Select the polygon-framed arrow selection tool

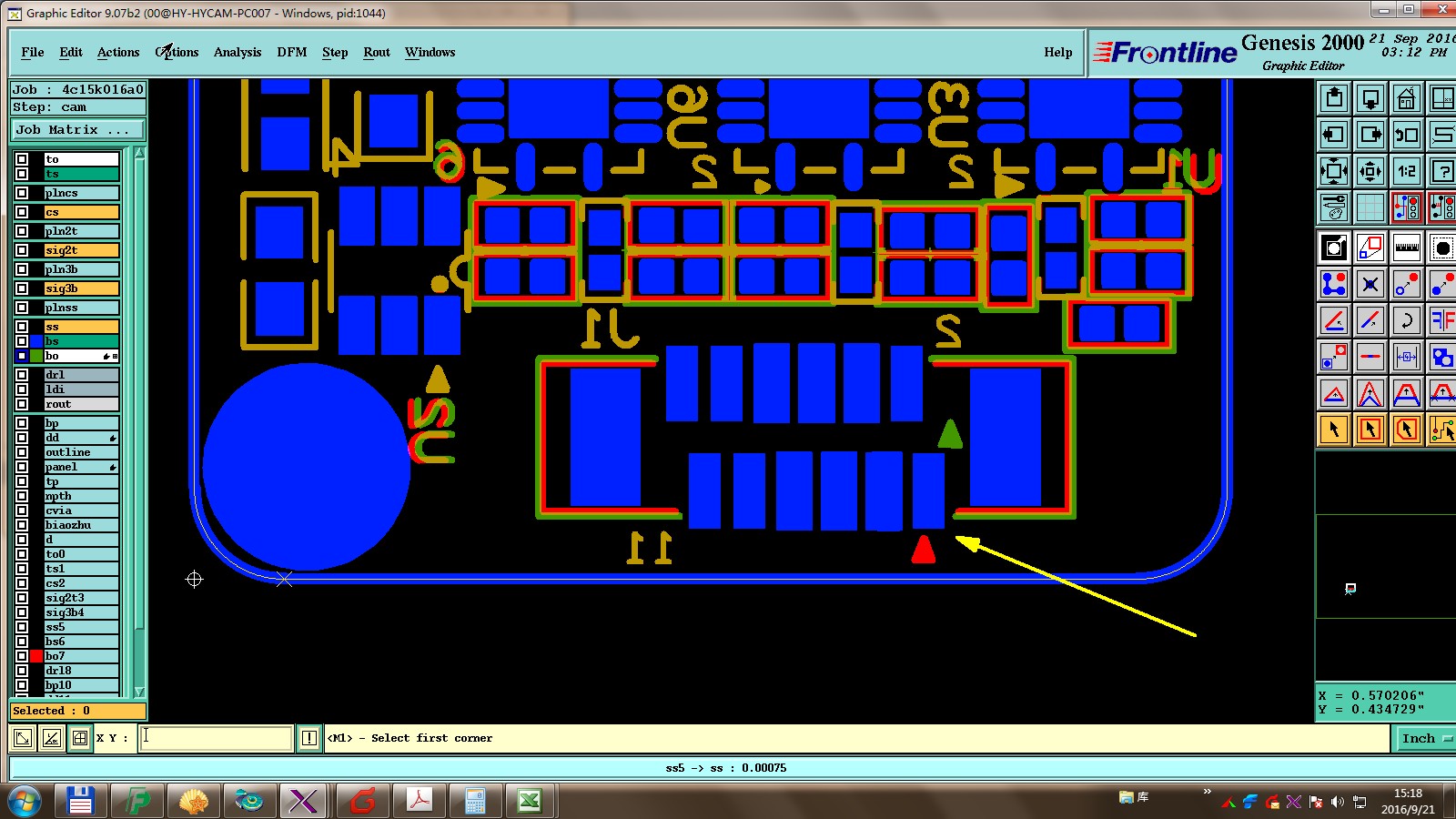tap(1407, 429)
